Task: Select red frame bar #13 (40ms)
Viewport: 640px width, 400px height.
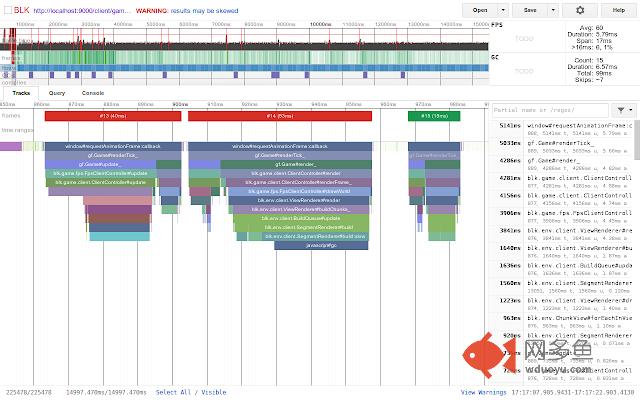Action: [113, 116]
